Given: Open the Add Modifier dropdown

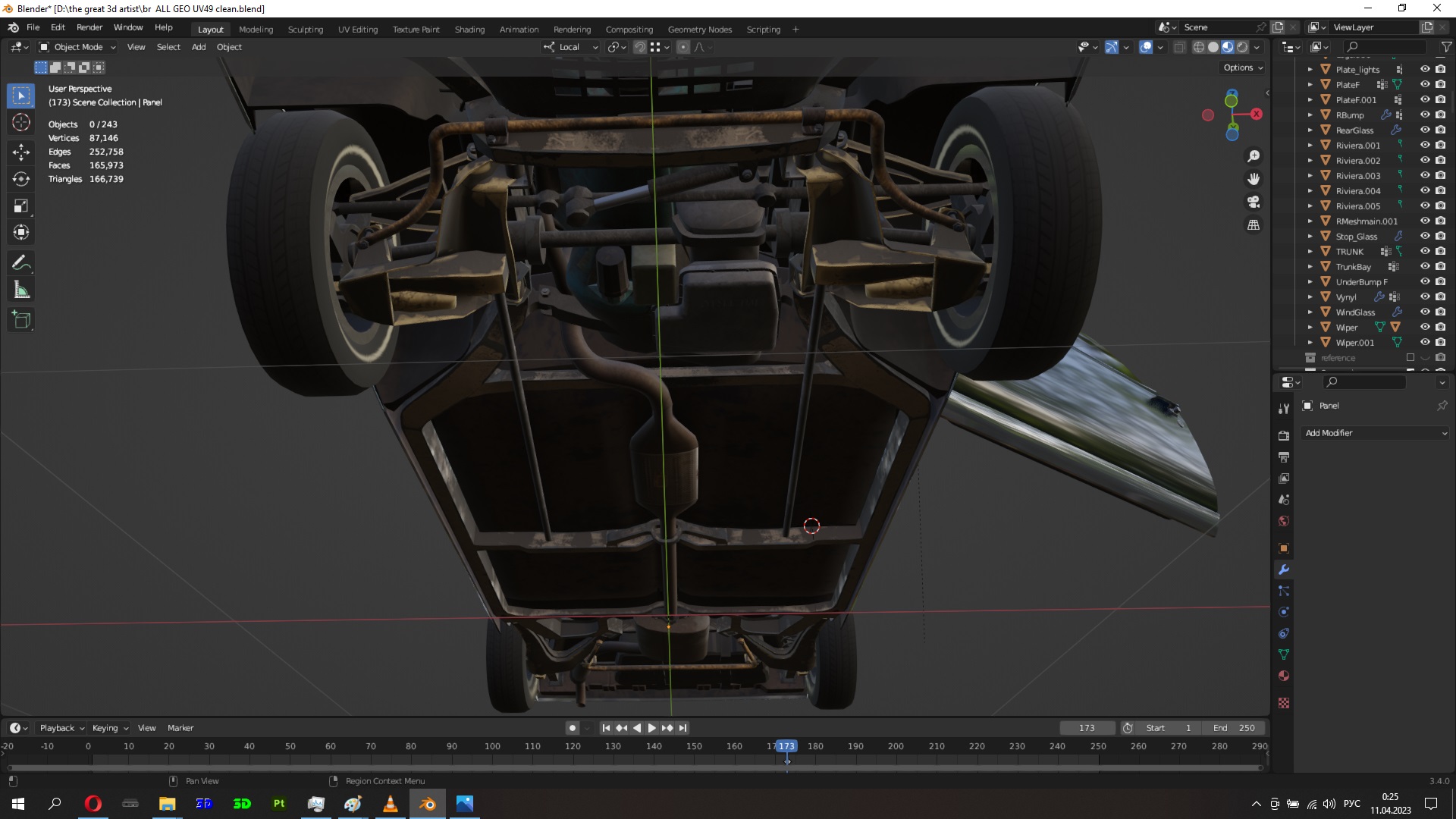Looking at the screenshot, I should coord(1376,433).
